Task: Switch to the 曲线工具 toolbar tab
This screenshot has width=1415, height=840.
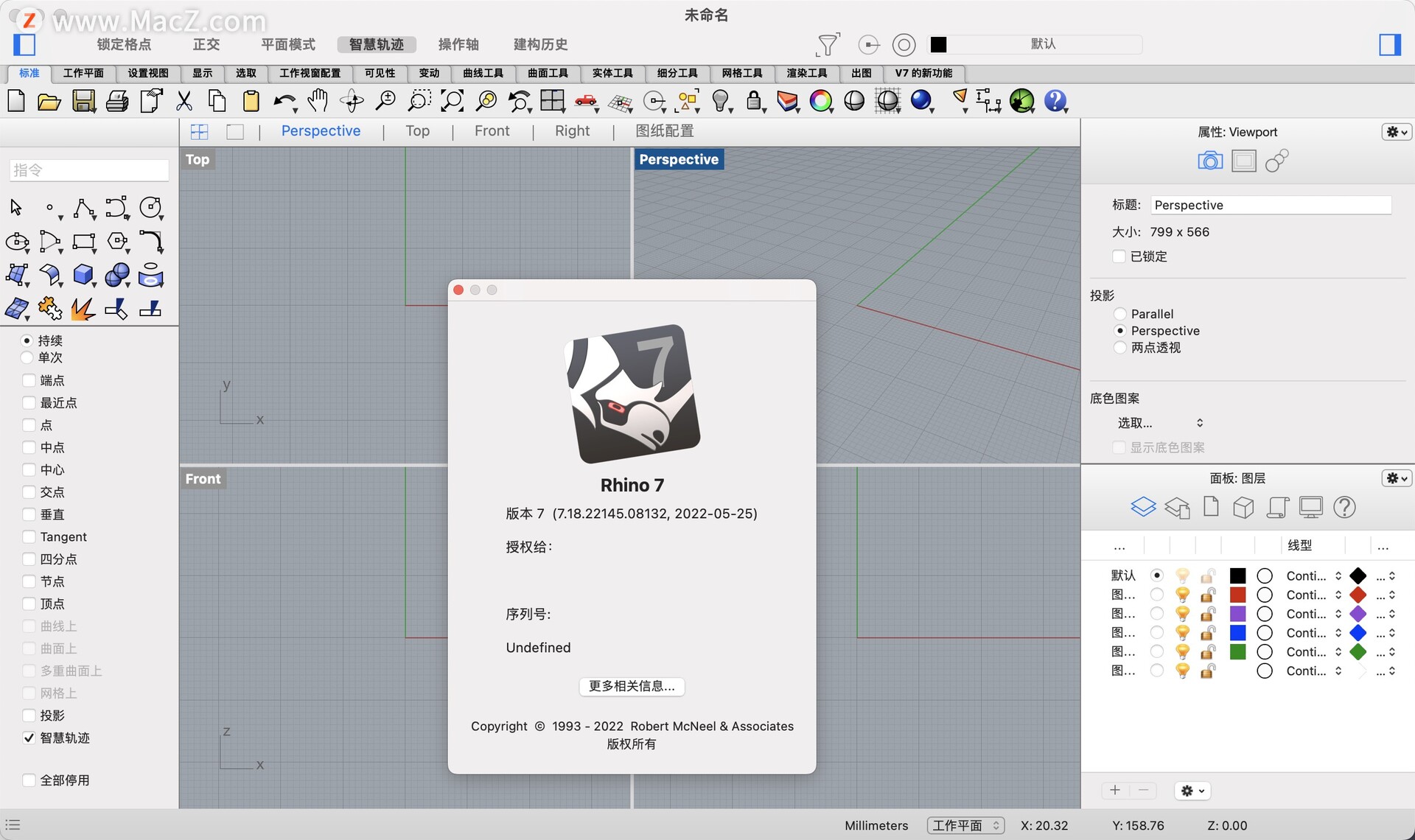Action: pos(483,73)
